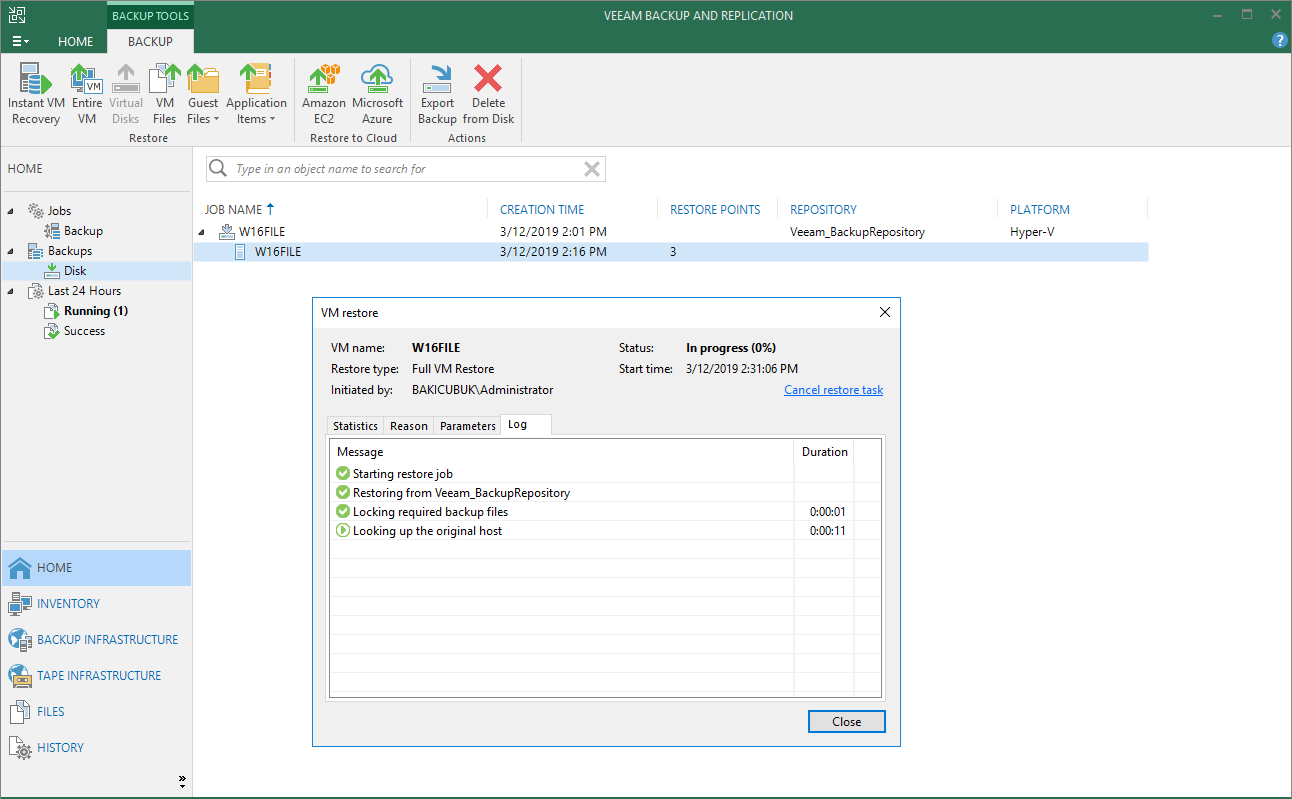Switch to the HOME ribbon tab
Viewport: 1292px width, 799px height.
point(75,41)
